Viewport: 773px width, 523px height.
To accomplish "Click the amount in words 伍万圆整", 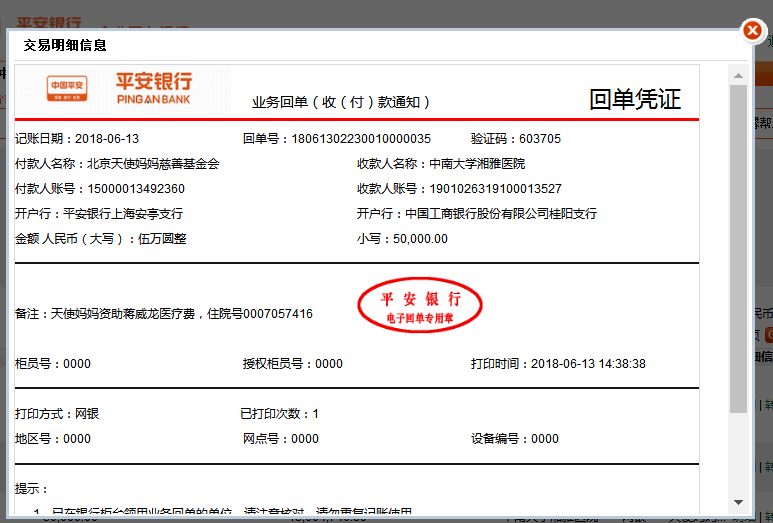I will point(162,239).
